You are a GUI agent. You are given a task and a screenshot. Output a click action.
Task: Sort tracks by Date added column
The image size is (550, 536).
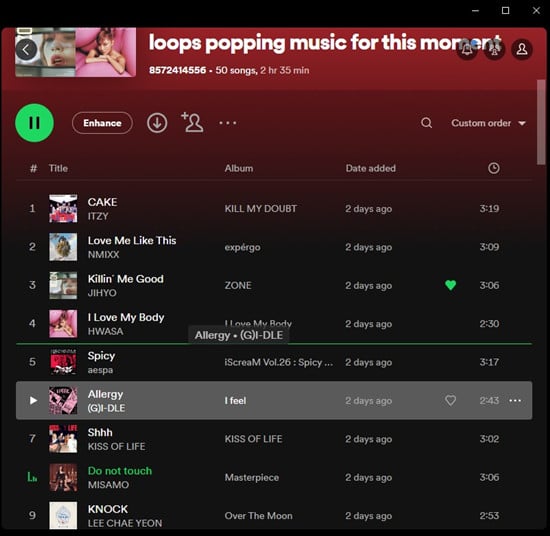(x=370, y=168)
